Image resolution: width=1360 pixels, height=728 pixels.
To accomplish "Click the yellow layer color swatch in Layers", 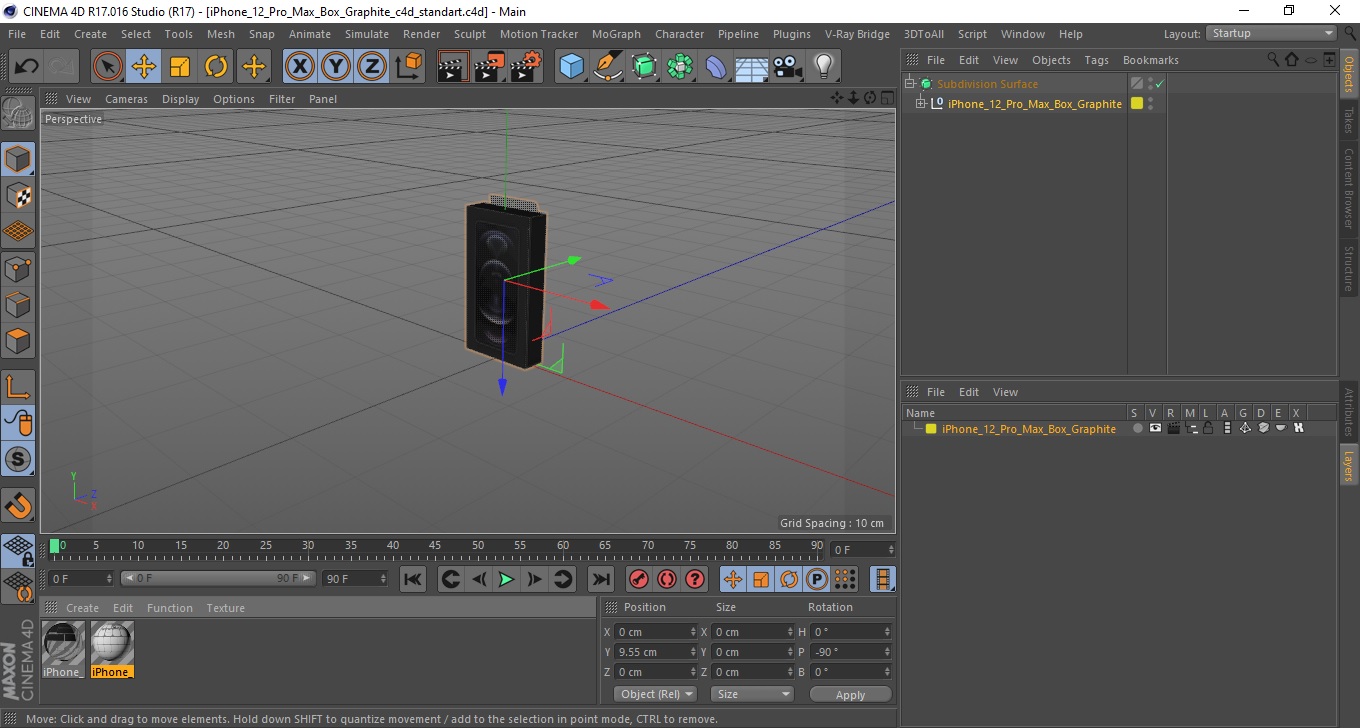I will (931, 429).
